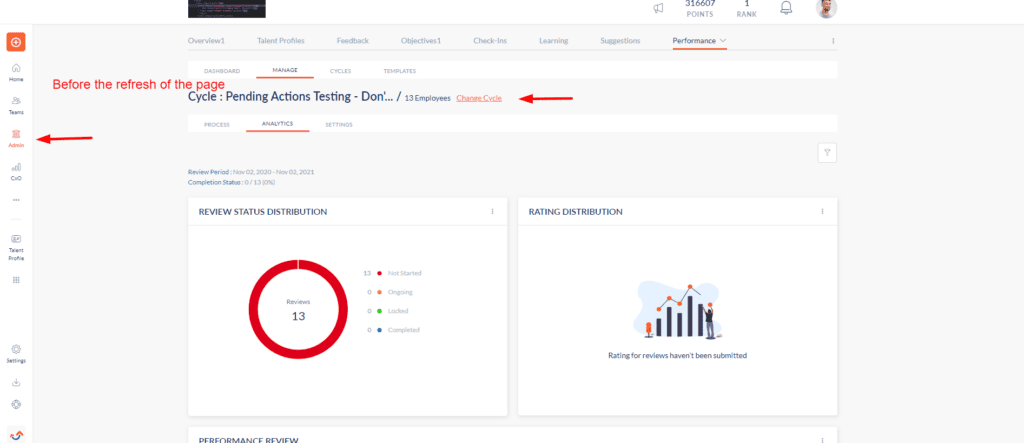The image size is (1024, 443).
Task: Switch to the Feedback tab
Action: 353,41
